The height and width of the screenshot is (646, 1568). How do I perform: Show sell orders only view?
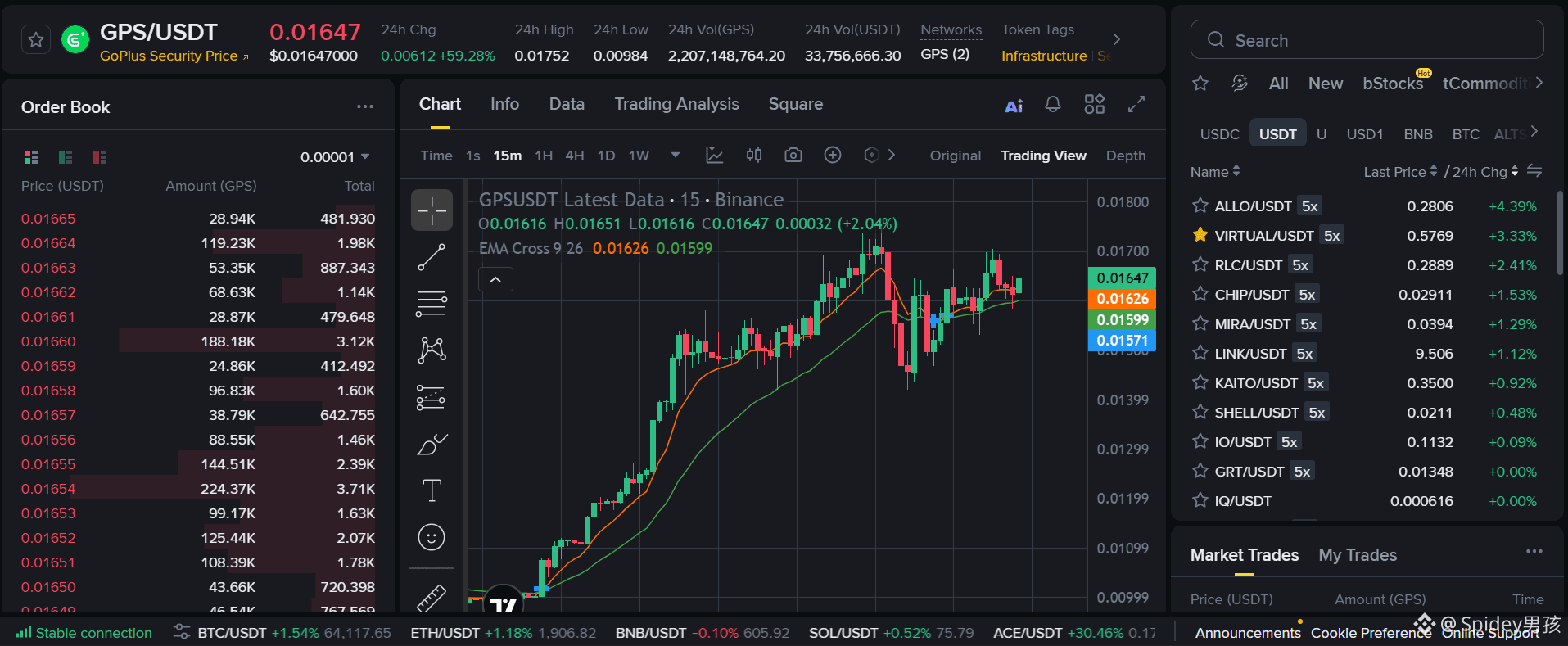point(100,157)
